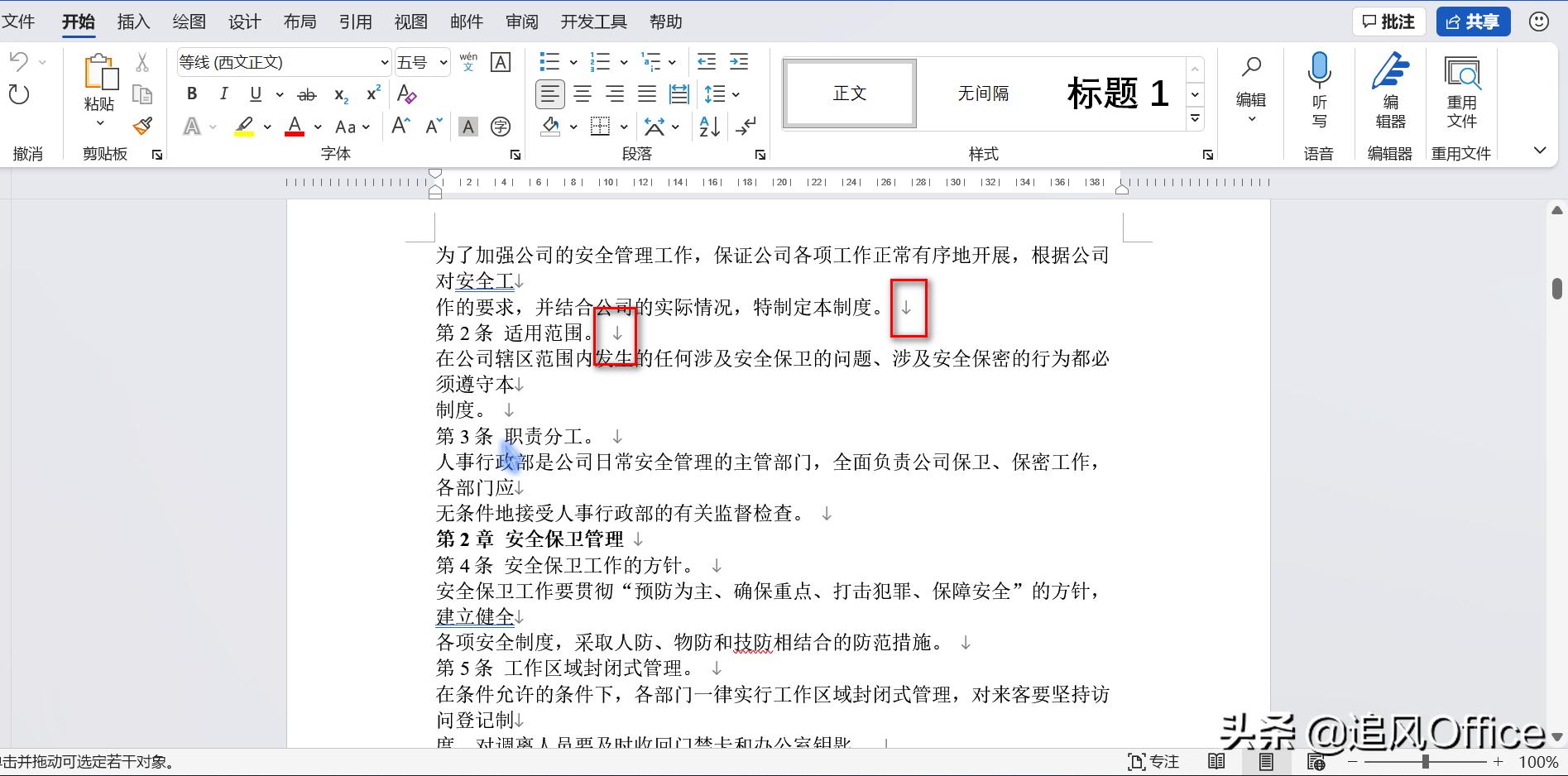Click the 共享 share button

[x=1472, y=22]
